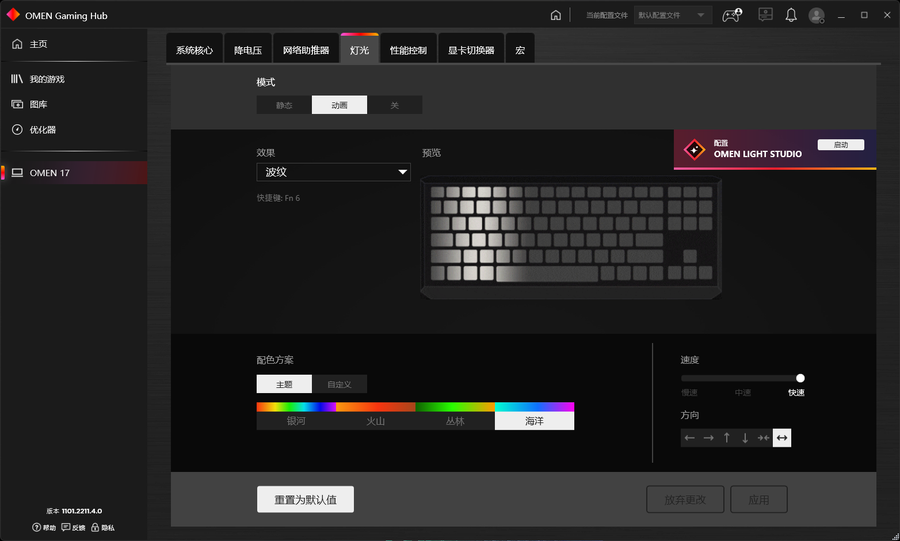The image size is (900, 541).
Task: Choose 自定义 color scheme type
Action: 339,384
